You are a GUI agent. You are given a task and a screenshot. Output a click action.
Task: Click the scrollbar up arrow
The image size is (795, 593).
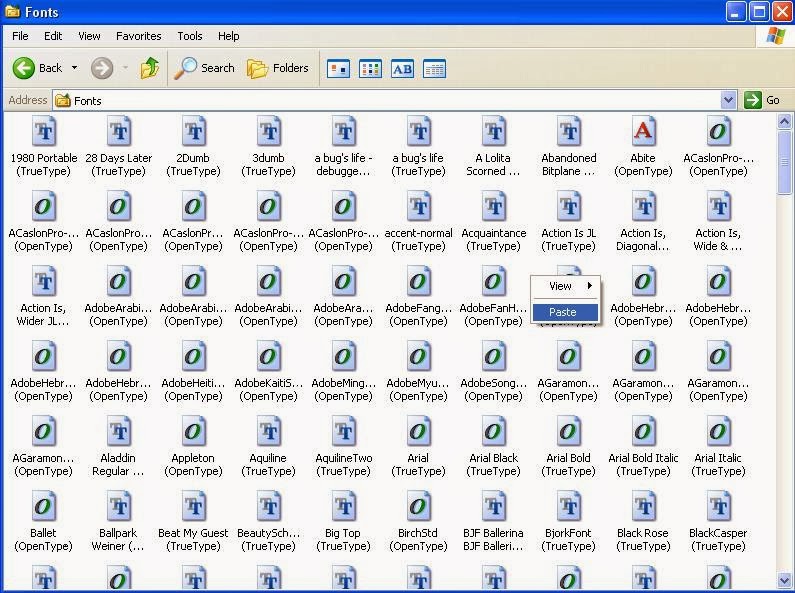[x=784, y=122]
